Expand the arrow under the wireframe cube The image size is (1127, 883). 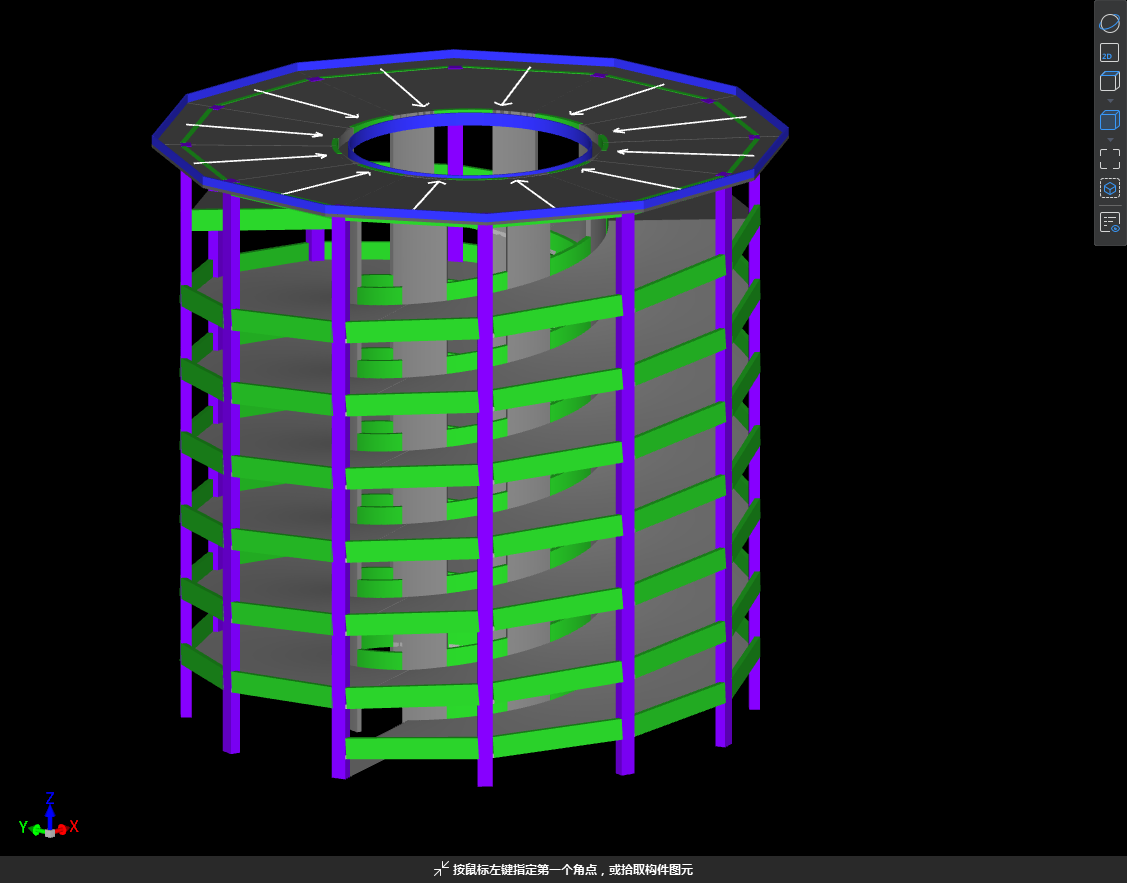point(1109,101)
